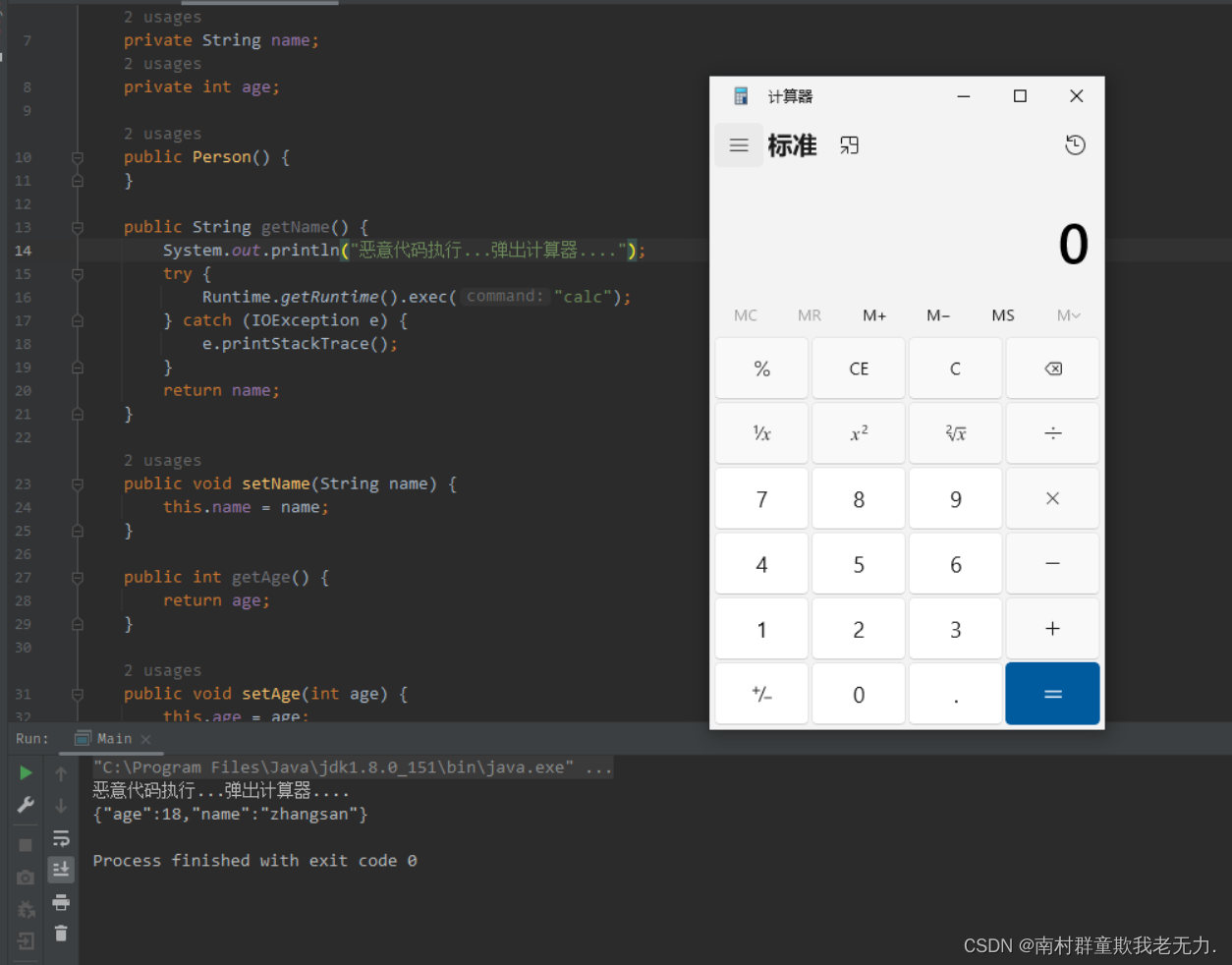Click Calculator M+ memory add

[x=874, y=315]
